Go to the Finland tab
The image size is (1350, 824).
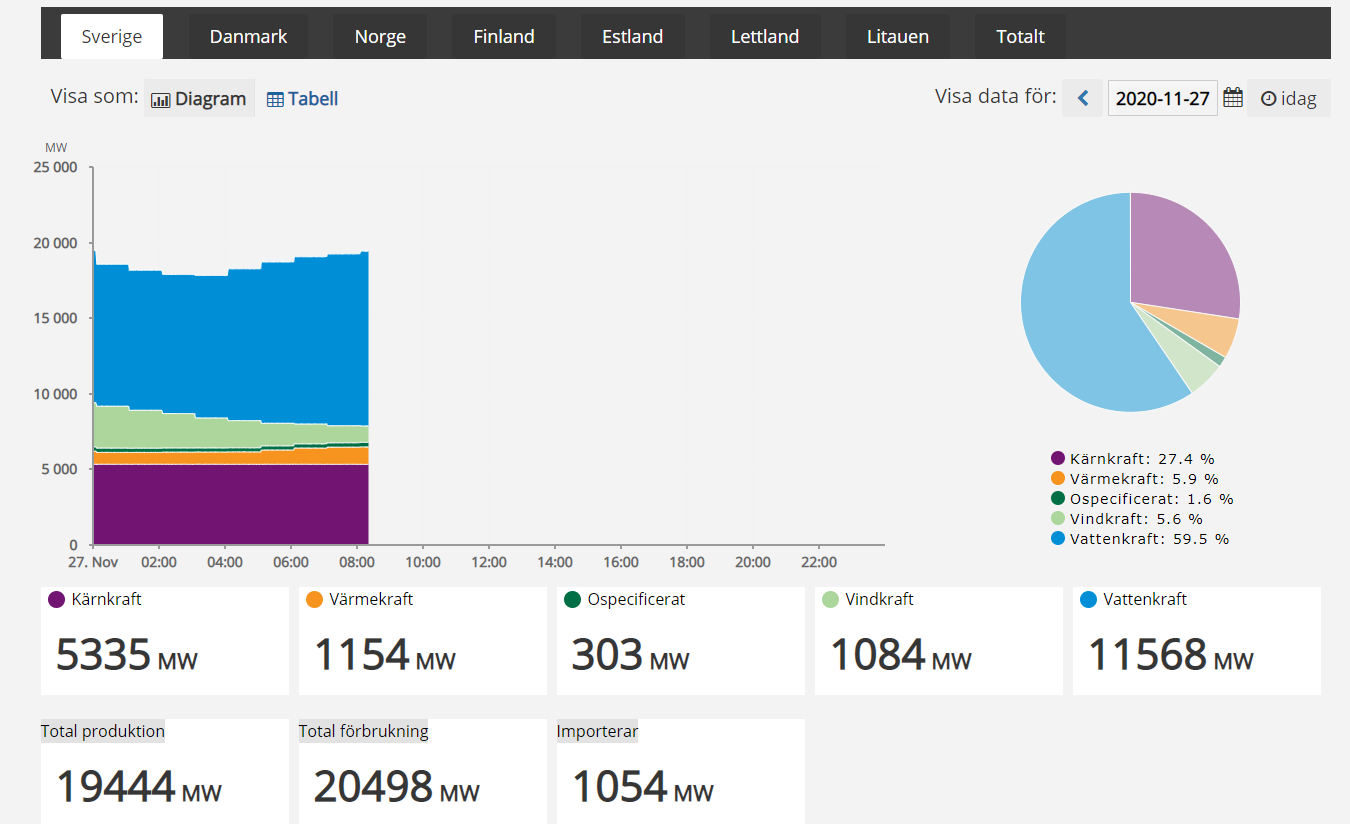[504, 37]
